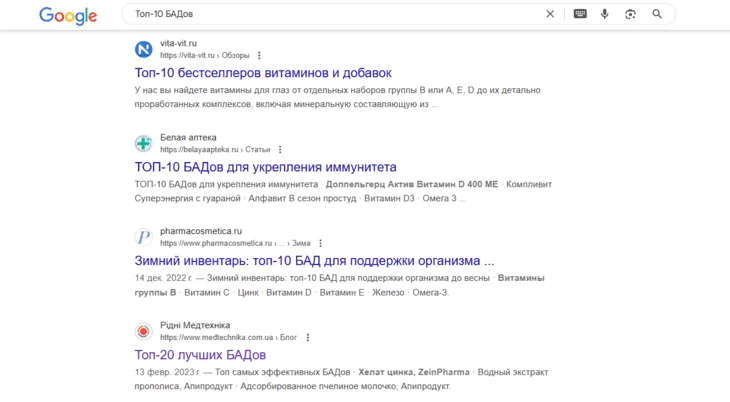
Task: Open options menu for vita-vit.ru result
Action: click(x=259, y=55)
